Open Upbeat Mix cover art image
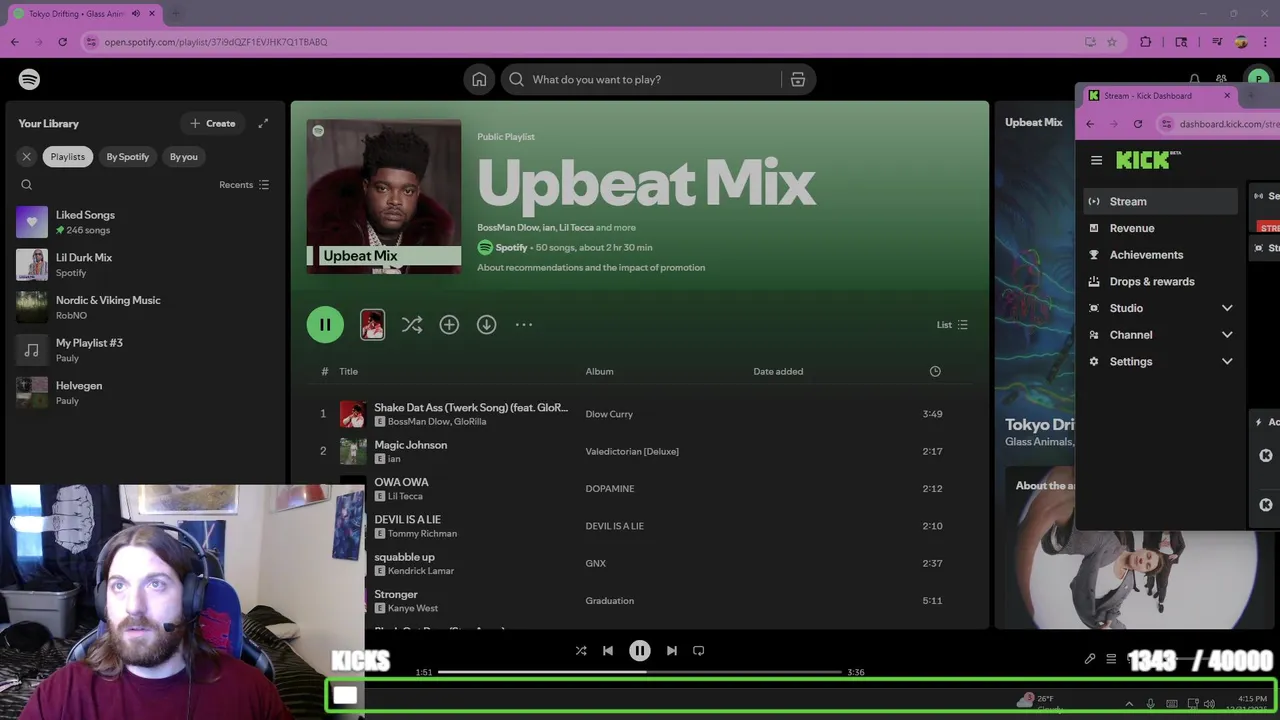The image size is (1280, 720). click(384, 197)
